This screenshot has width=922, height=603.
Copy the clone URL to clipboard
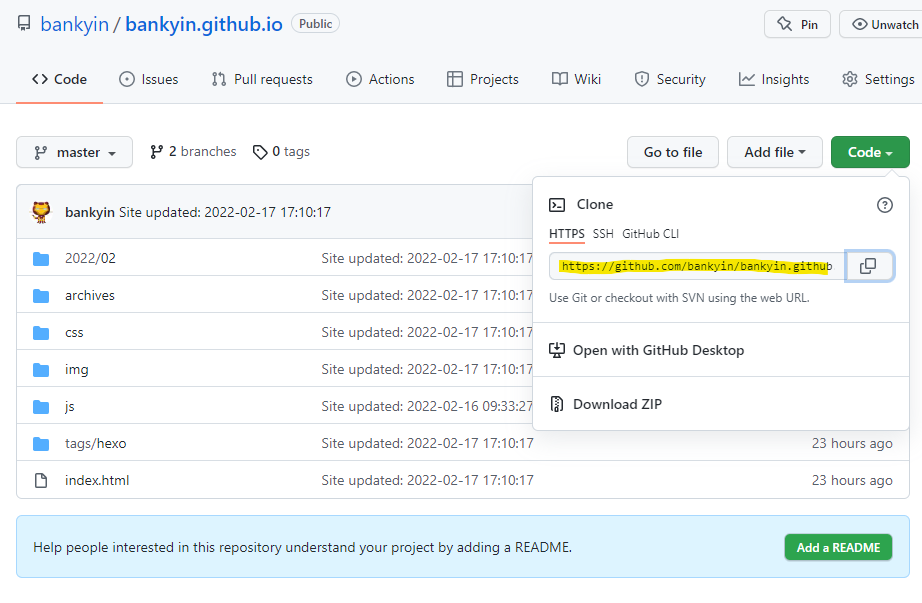(868, 266)
